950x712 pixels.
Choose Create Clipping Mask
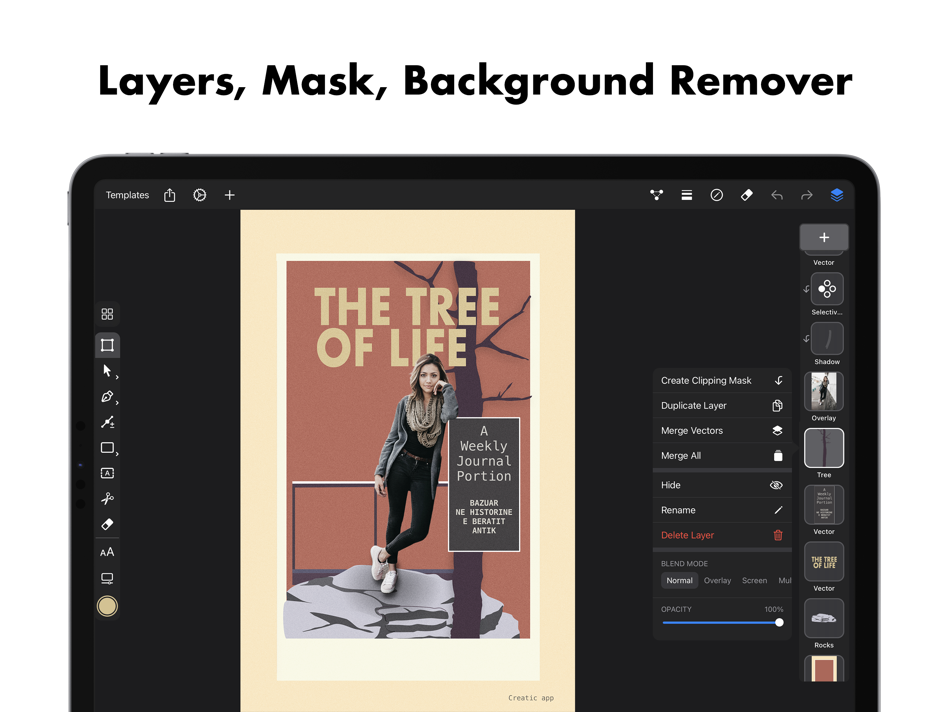[x=722, y=381]
